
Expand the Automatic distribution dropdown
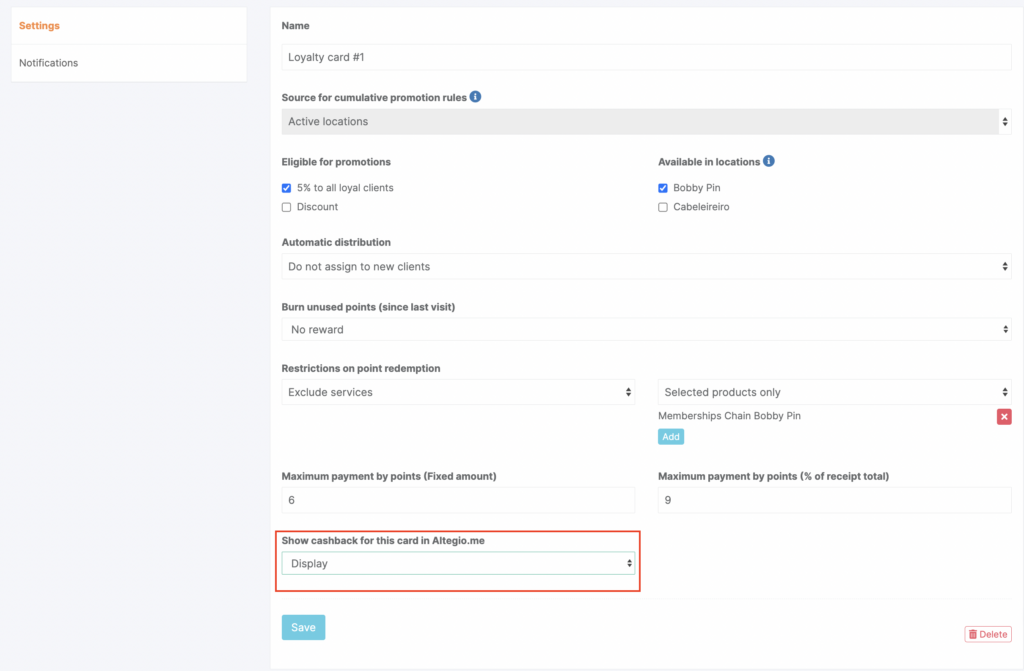pos(646,267)
